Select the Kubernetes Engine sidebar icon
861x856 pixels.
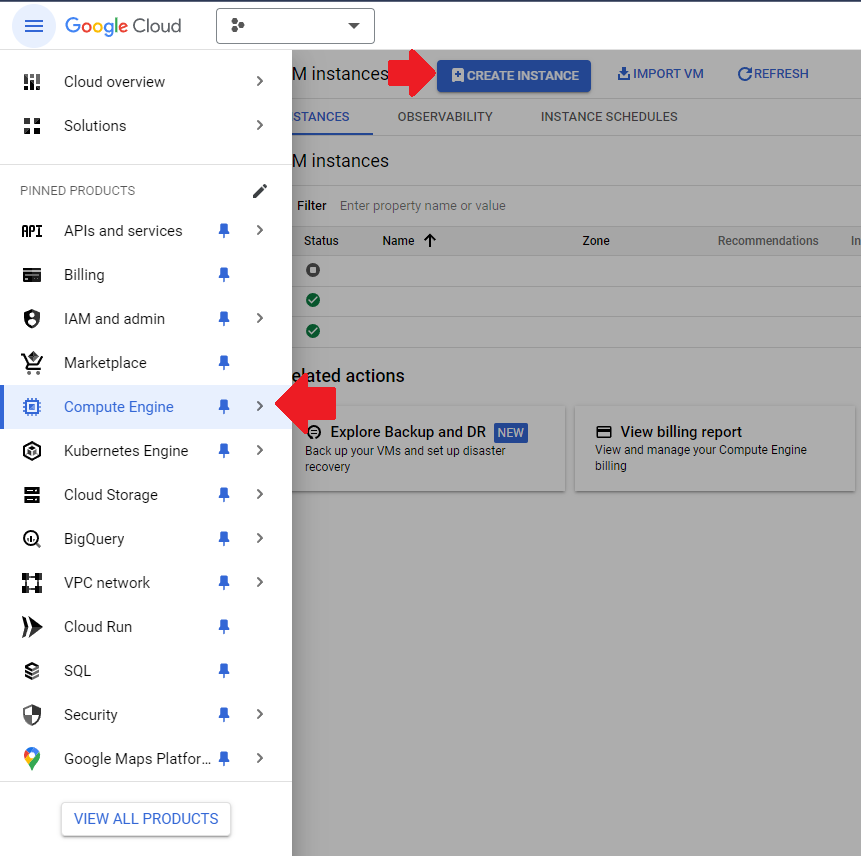(32, 450)
